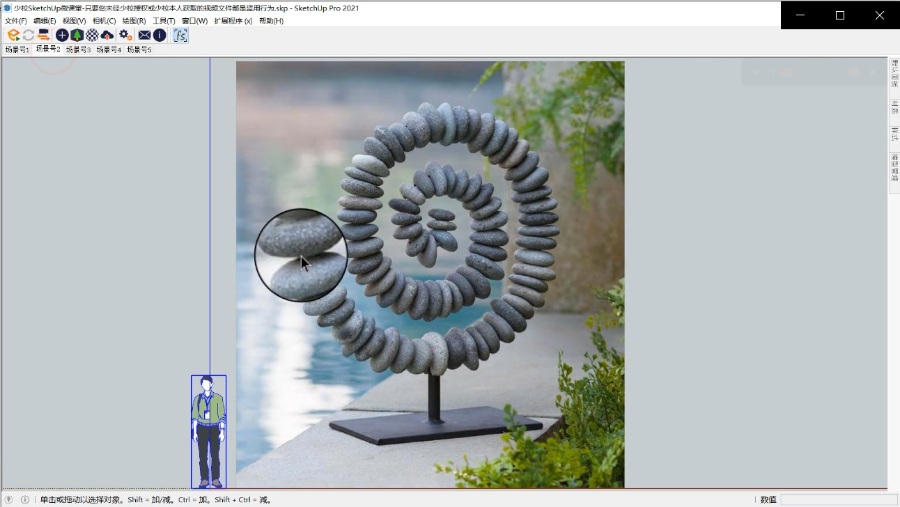Click the SketchUp app icon in title bar
Screen dimensions: 900x507
click(7, 8)
